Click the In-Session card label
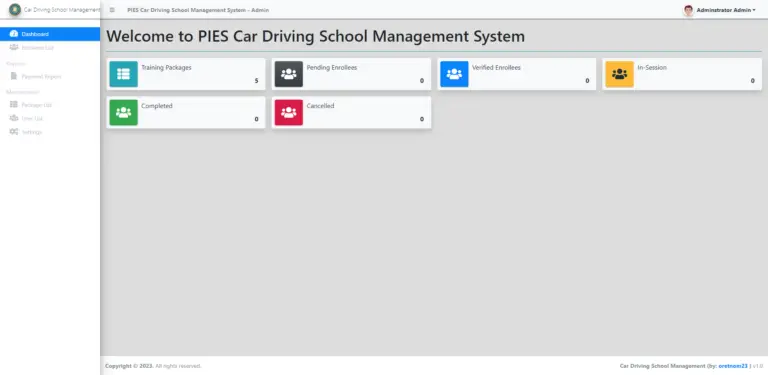 click(x=652, y=68)
